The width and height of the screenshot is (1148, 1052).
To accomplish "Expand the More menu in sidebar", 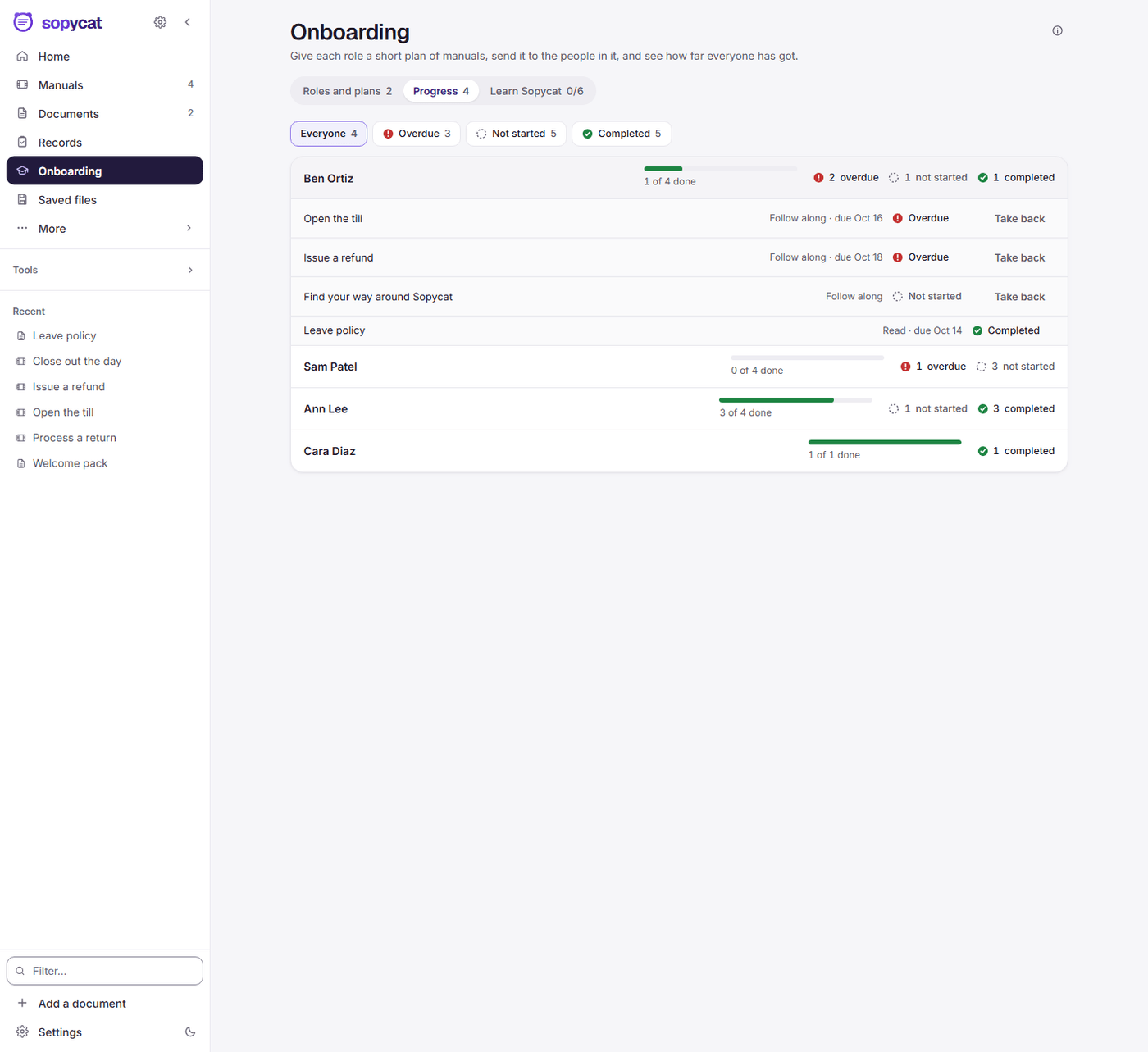I will pyautogui.click(x=105, y=229).
